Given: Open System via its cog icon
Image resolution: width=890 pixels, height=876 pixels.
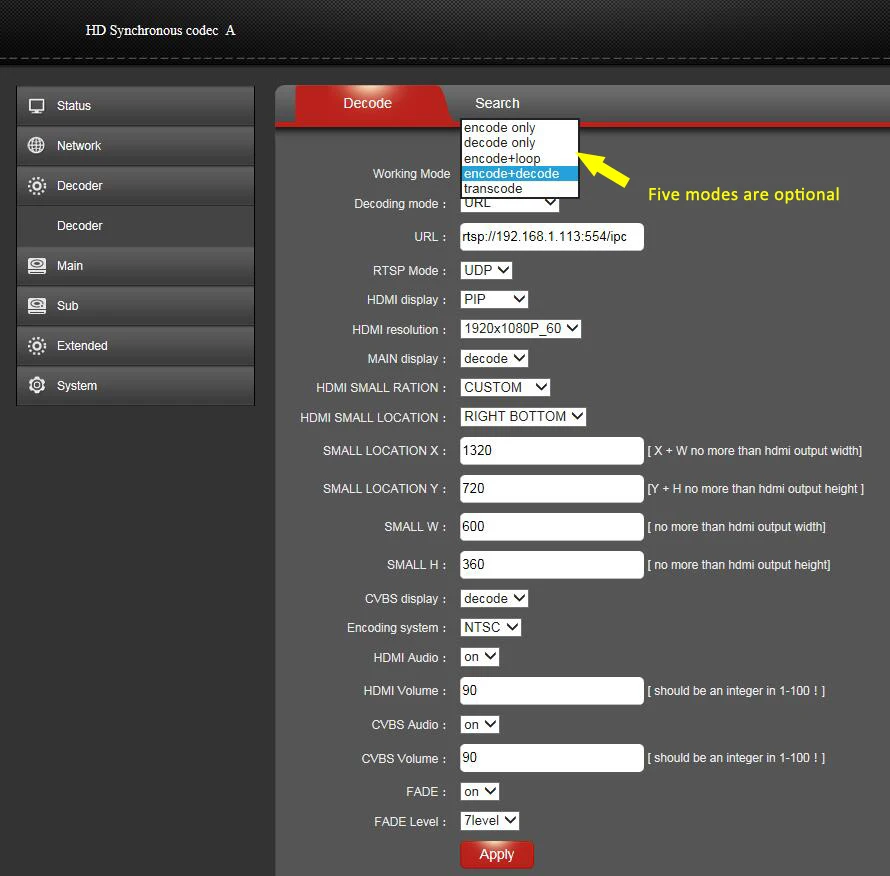Looking at the screenshot, I should [x=37, y=385].
